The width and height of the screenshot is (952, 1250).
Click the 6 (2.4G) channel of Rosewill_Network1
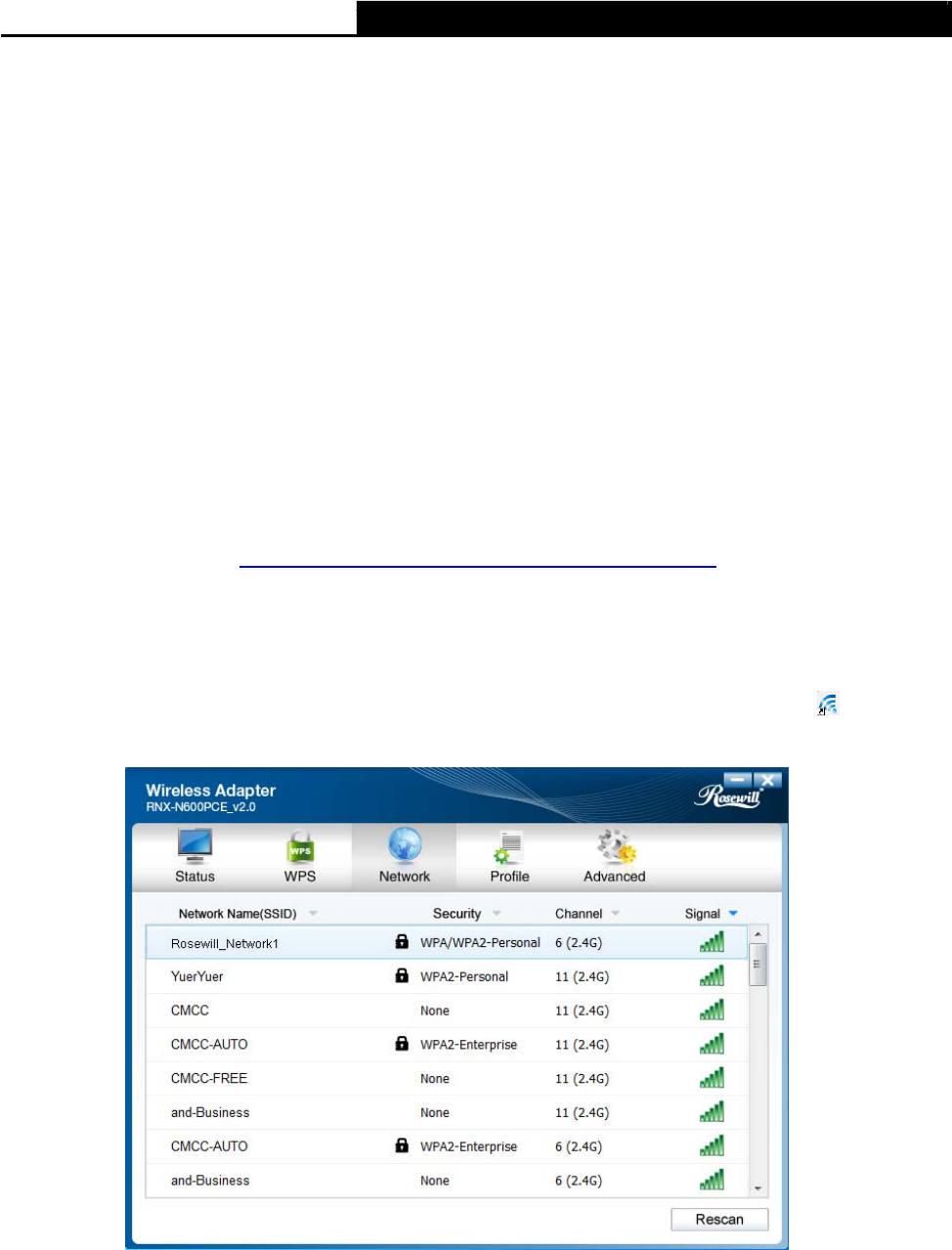click(579, 943)
